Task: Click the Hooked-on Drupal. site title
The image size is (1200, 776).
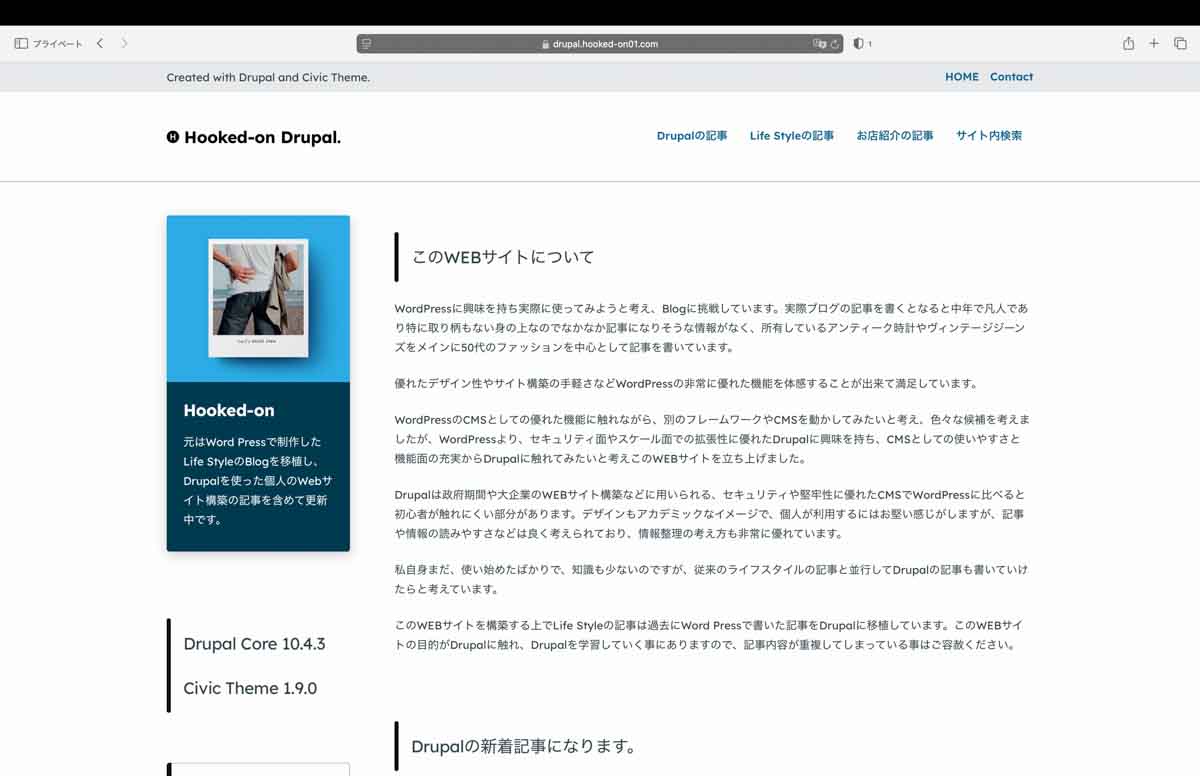Action: tap(262, 137)
